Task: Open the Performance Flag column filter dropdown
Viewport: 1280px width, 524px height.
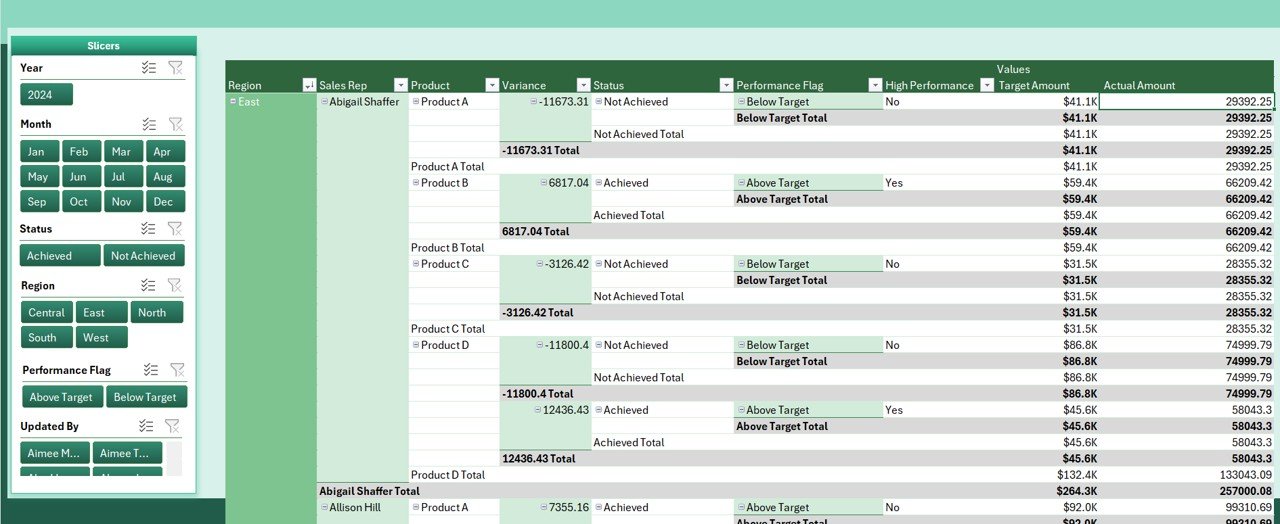Action: coord(875,86)
